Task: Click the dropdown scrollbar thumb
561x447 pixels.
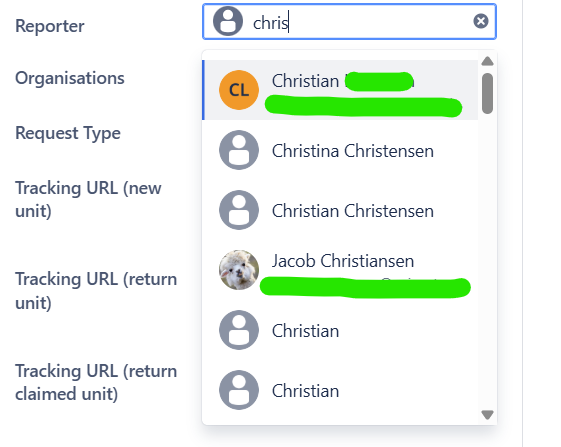Action: 487,94
